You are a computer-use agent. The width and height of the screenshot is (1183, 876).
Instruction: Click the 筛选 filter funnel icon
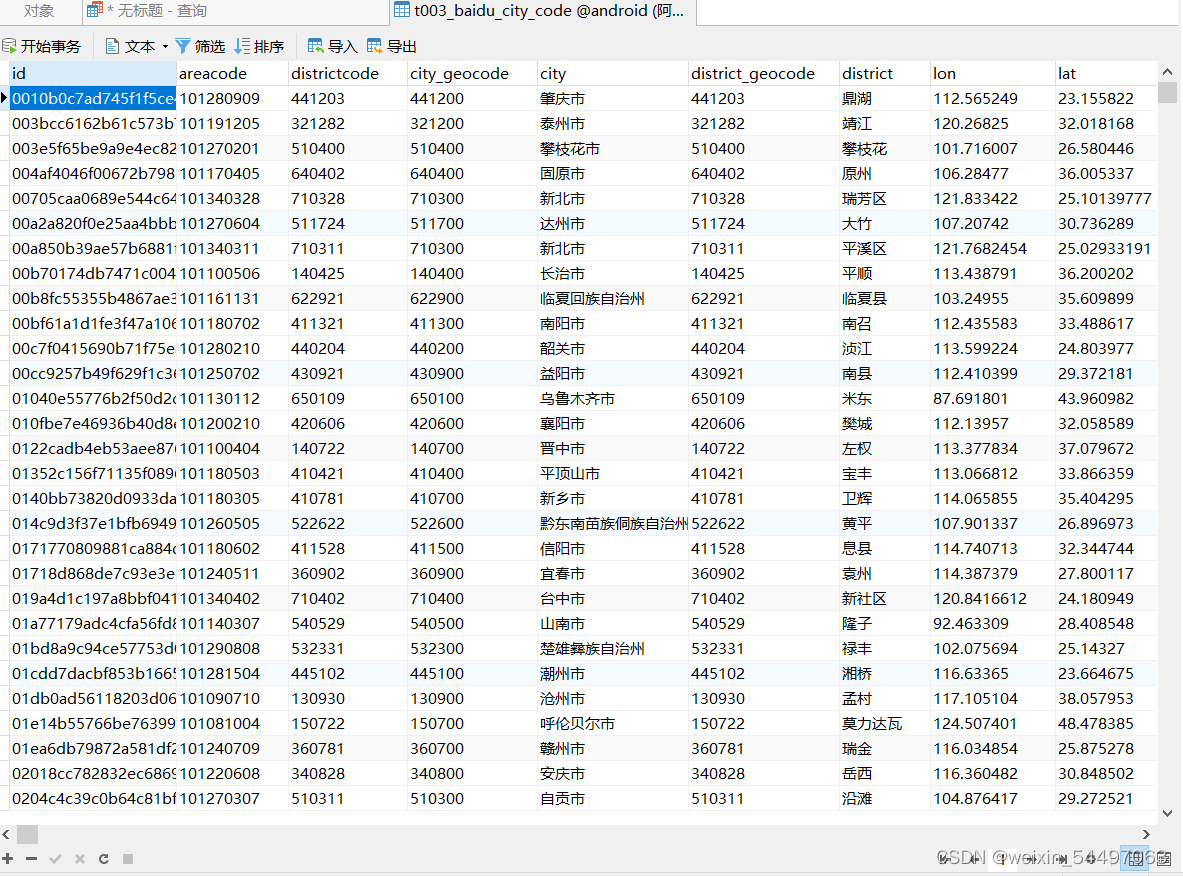183,47
